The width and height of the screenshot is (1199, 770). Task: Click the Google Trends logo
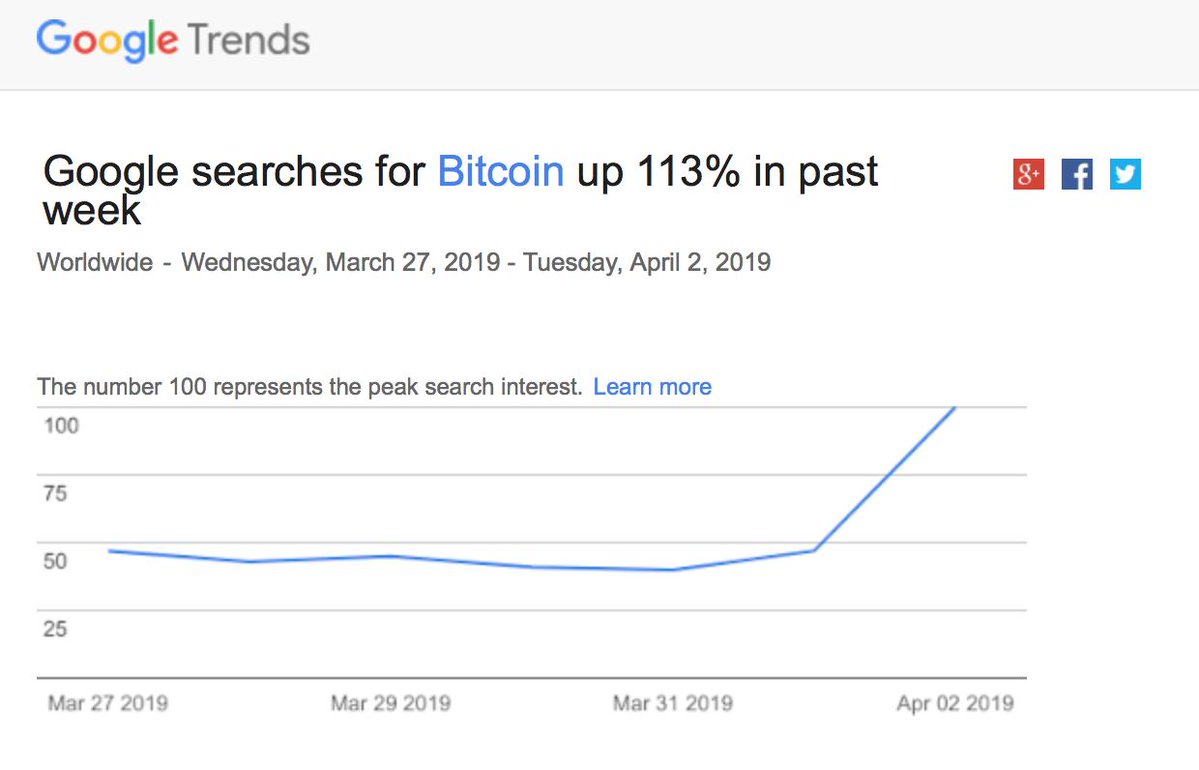tap(173, 41)
